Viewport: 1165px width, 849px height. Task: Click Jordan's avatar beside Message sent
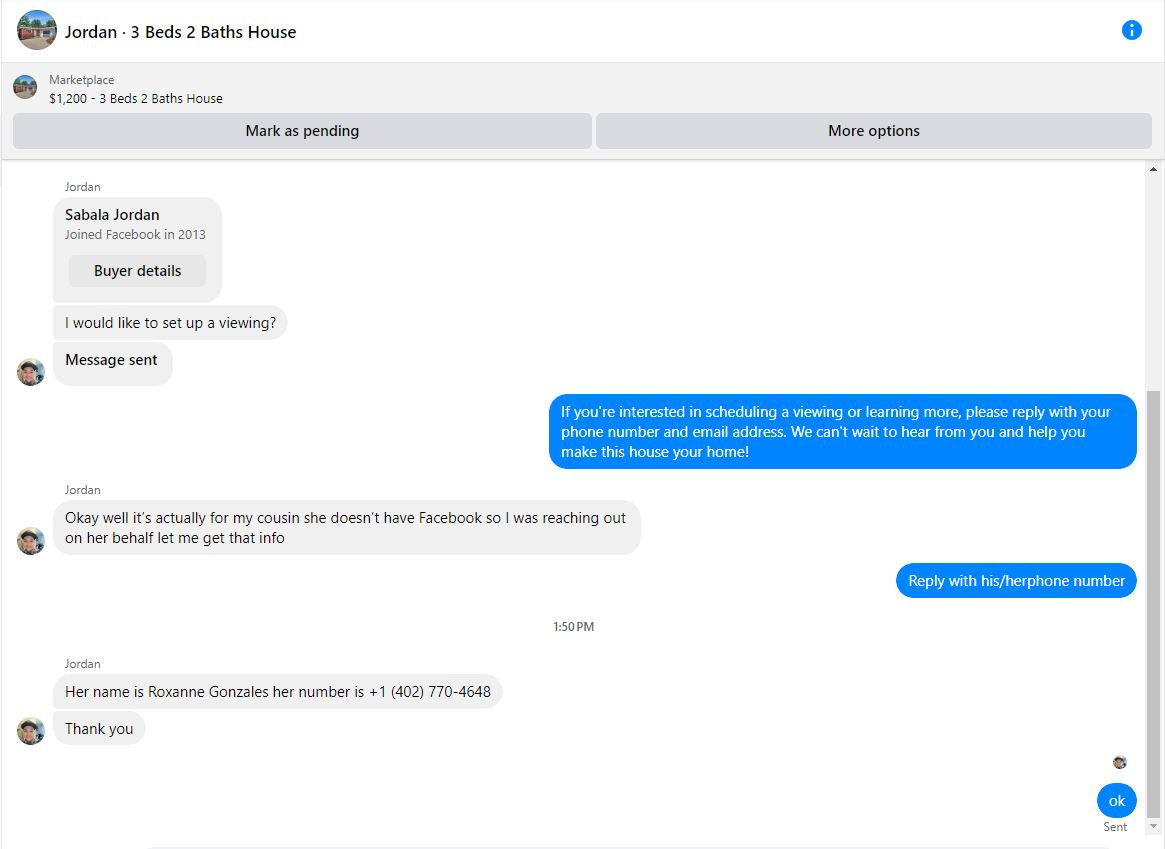31,372
